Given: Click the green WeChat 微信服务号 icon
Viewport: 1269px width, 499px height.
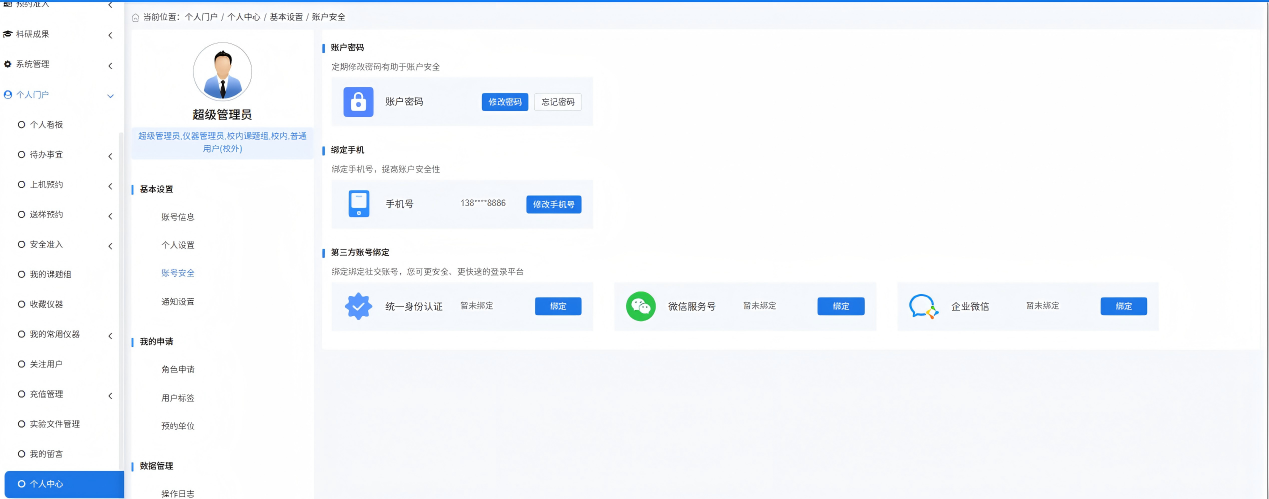Looking at the screenshot, I should click(641, 306).
